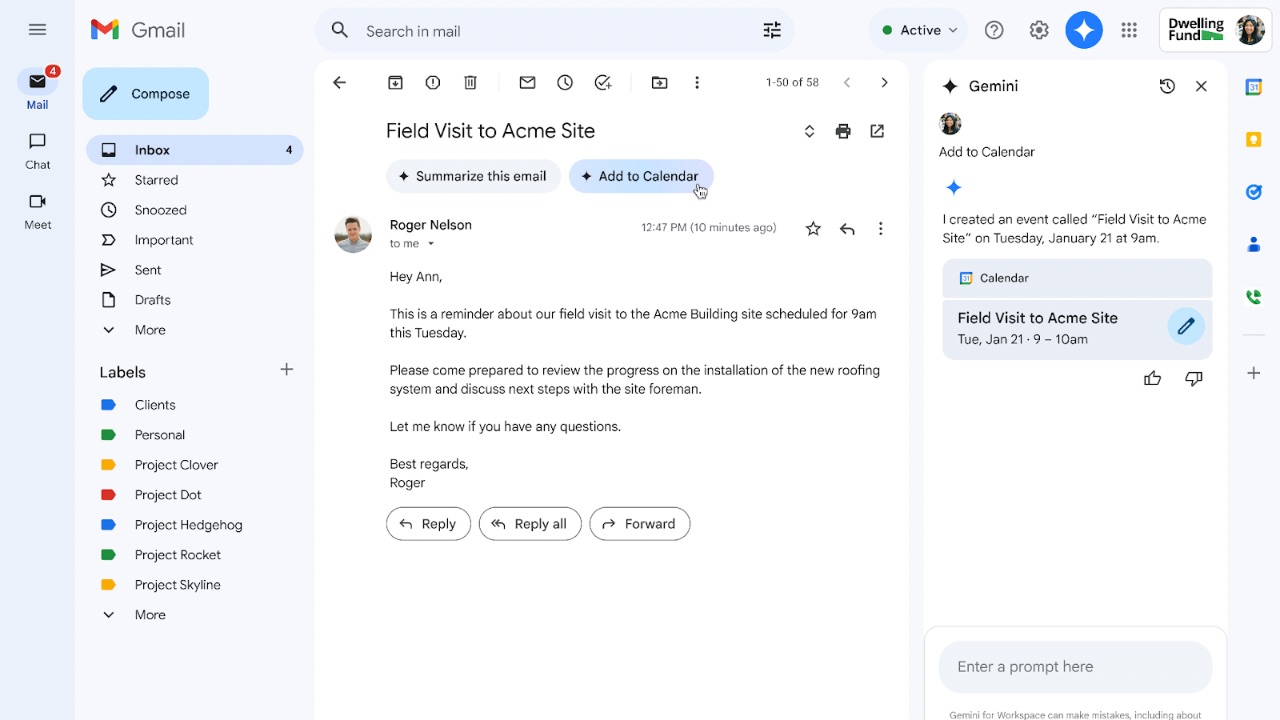Snooze this email with clock icon
Image resolution: width=1280 pixels, height=720 pixels.
tap(565, 83)
